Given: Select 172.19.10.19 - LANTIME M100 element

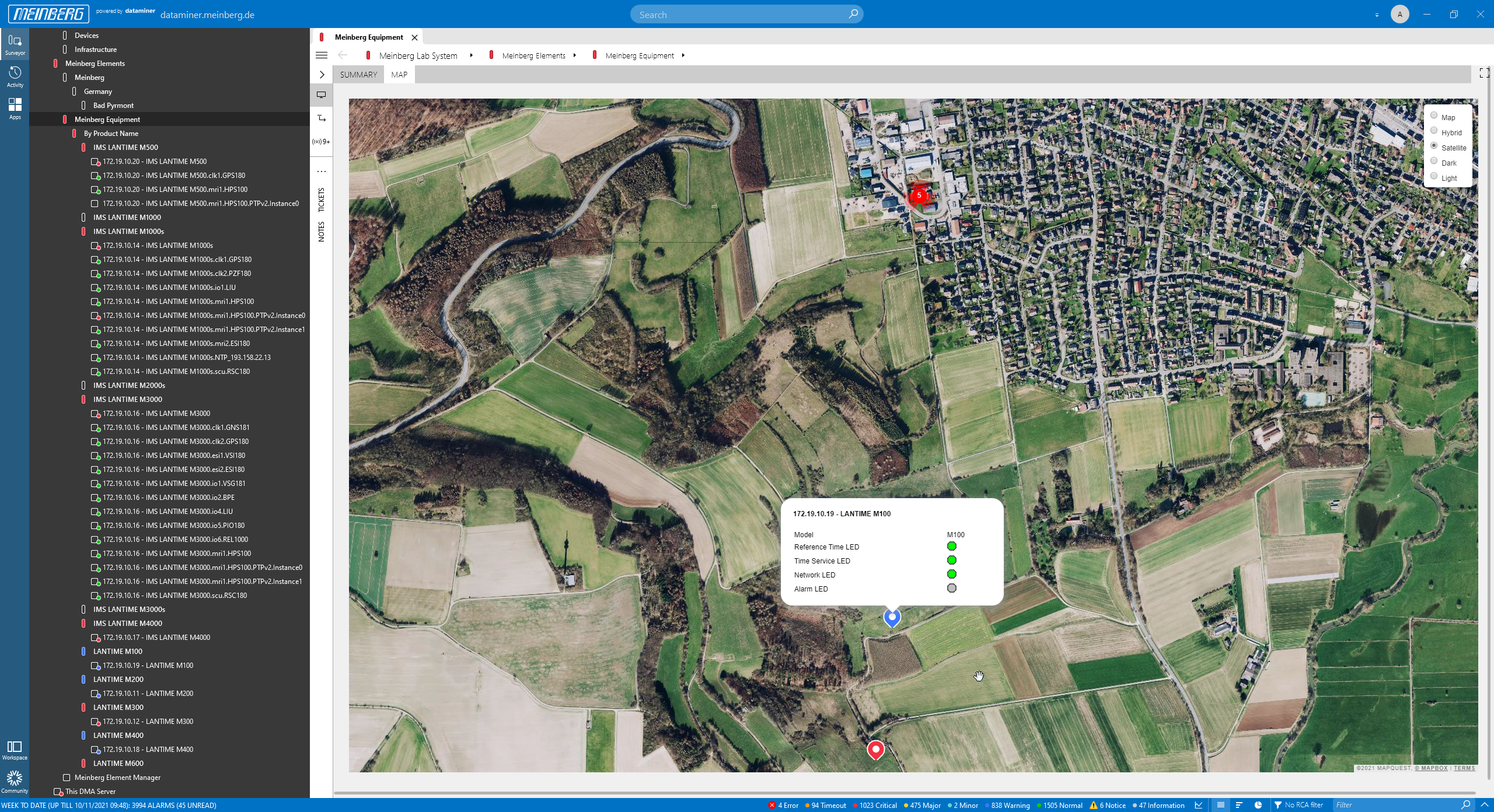Looking at the screenshot, I should pos(148,666).
